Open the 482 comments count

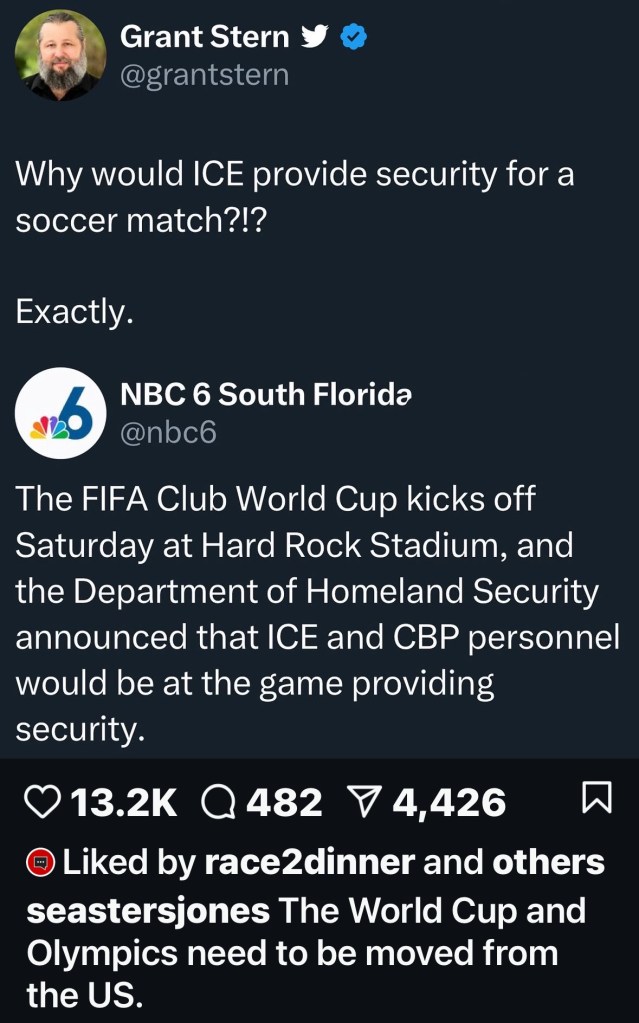(x=285, y=802)
